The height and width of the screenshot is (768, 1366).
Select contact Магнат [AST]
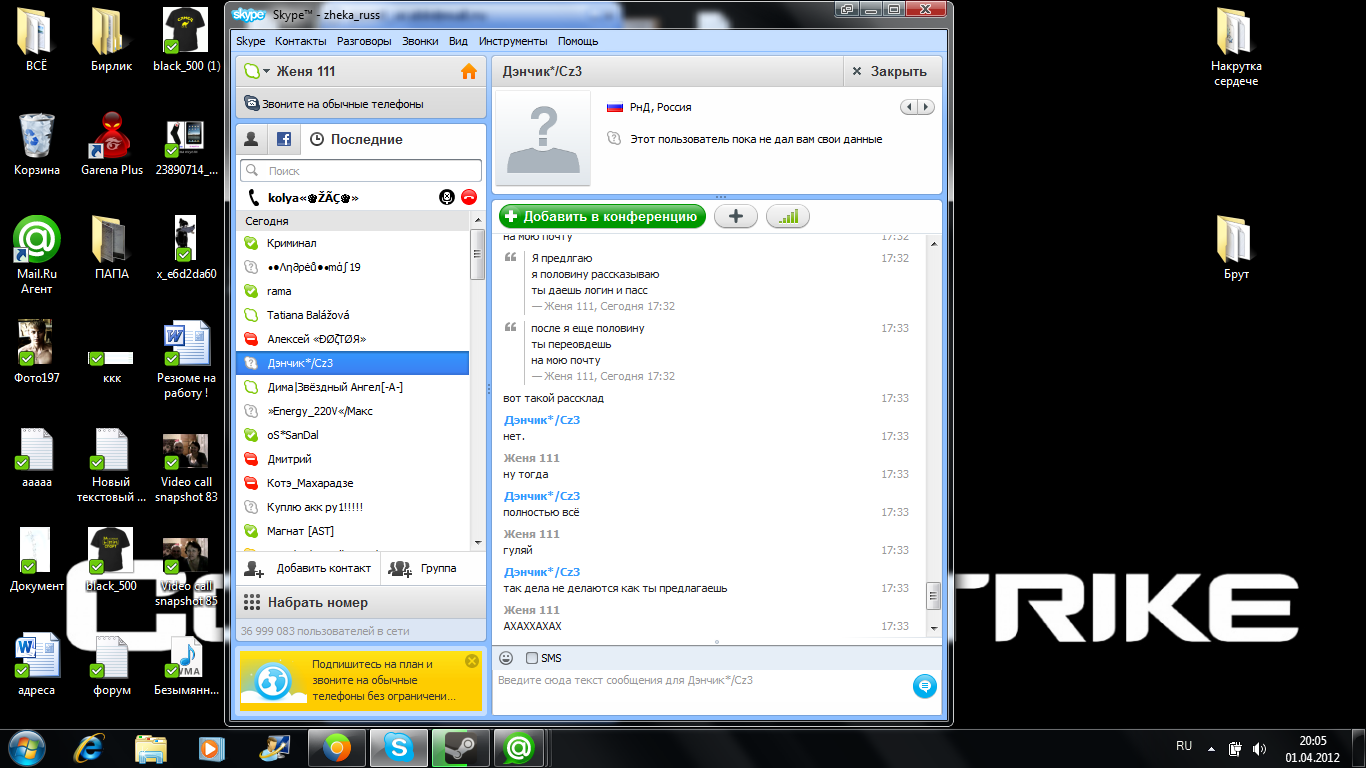click(353, 531)
